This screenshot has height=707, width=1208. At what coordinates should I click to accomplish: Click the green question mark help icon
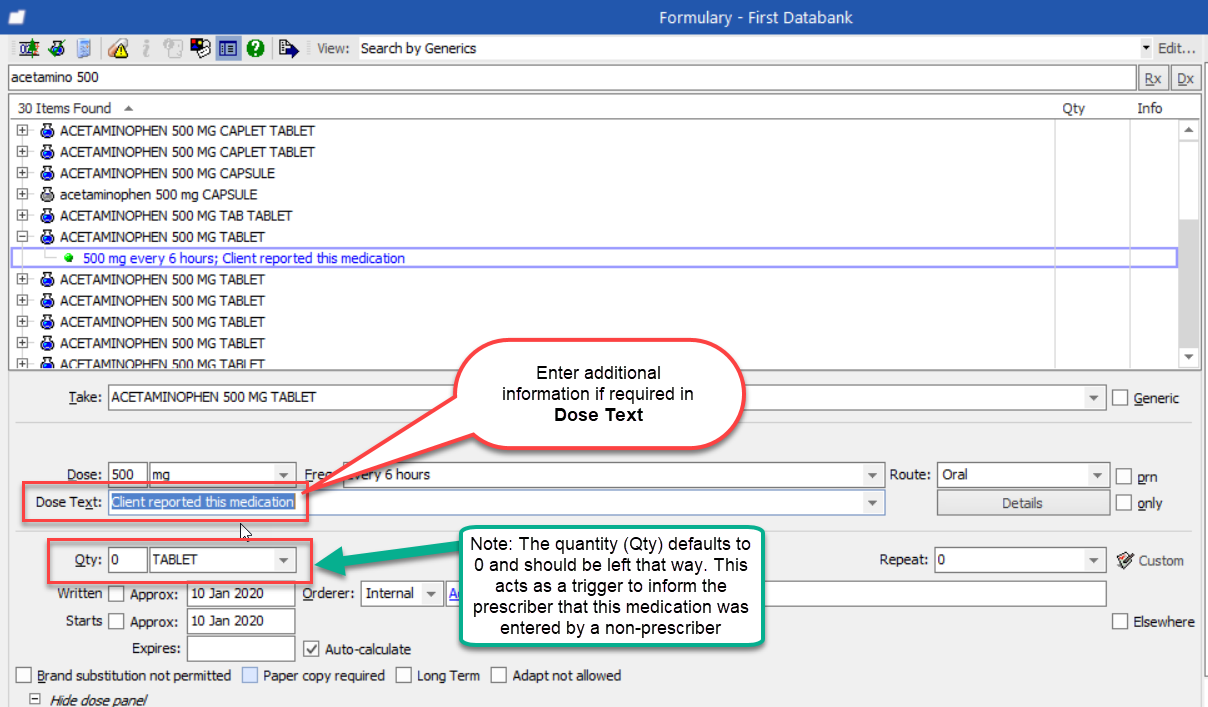coord(255,48)
